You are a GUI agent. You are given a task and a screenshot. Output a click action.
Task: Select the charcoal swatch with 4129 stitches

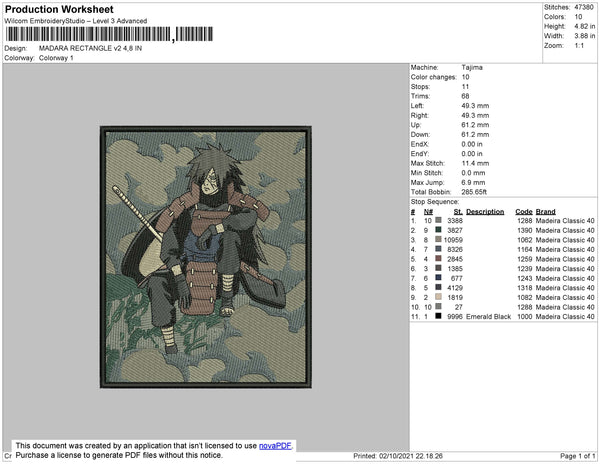tap(439, 287)
